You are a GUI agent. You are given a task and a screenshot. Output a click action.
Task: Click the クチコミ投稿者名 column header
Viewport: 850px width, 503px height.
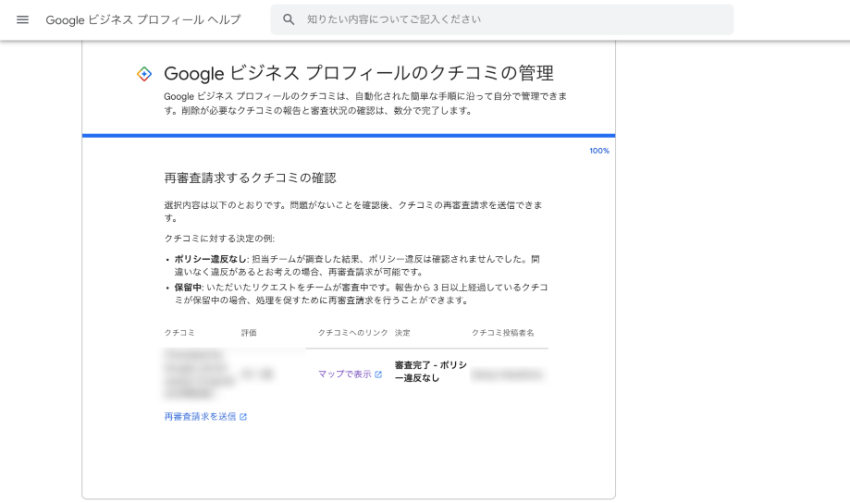(503, 333)
